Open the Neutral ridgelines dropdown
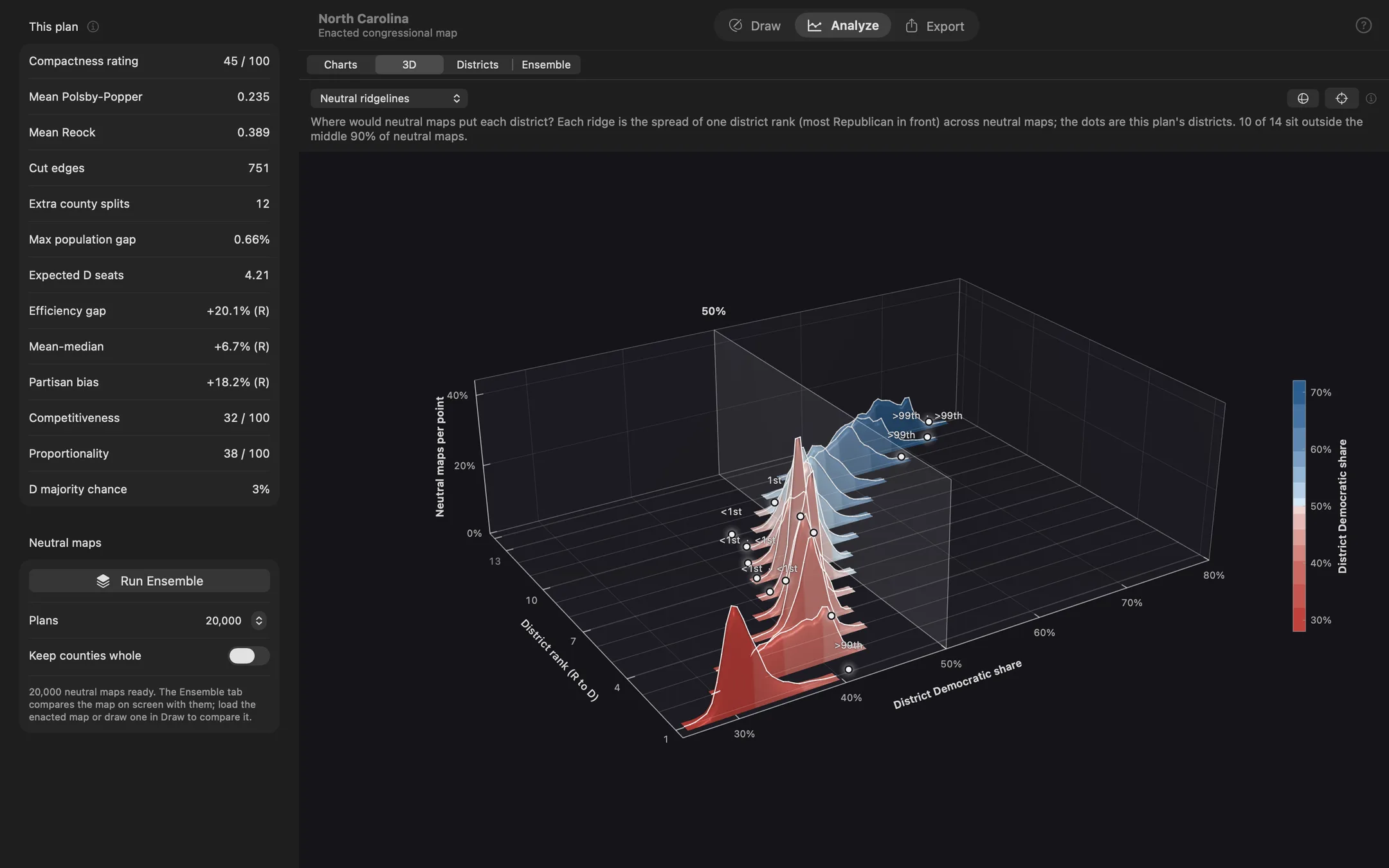 point(389,98)
